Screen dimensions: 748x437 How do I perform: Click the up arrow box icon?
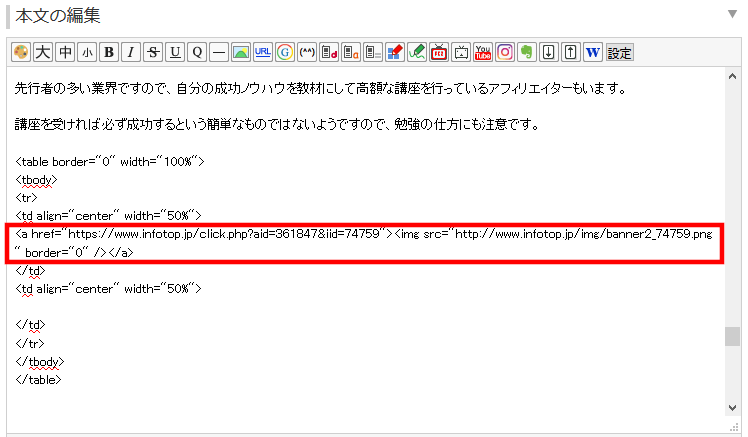pyautogui.click(x=571, y=52)
